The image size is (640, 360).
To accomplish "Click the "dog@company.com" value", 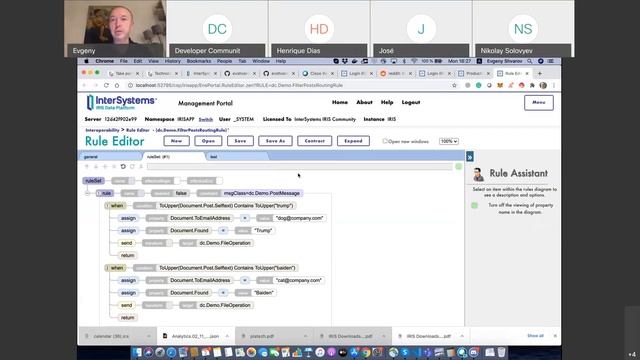I will click(x=300, y=218).
